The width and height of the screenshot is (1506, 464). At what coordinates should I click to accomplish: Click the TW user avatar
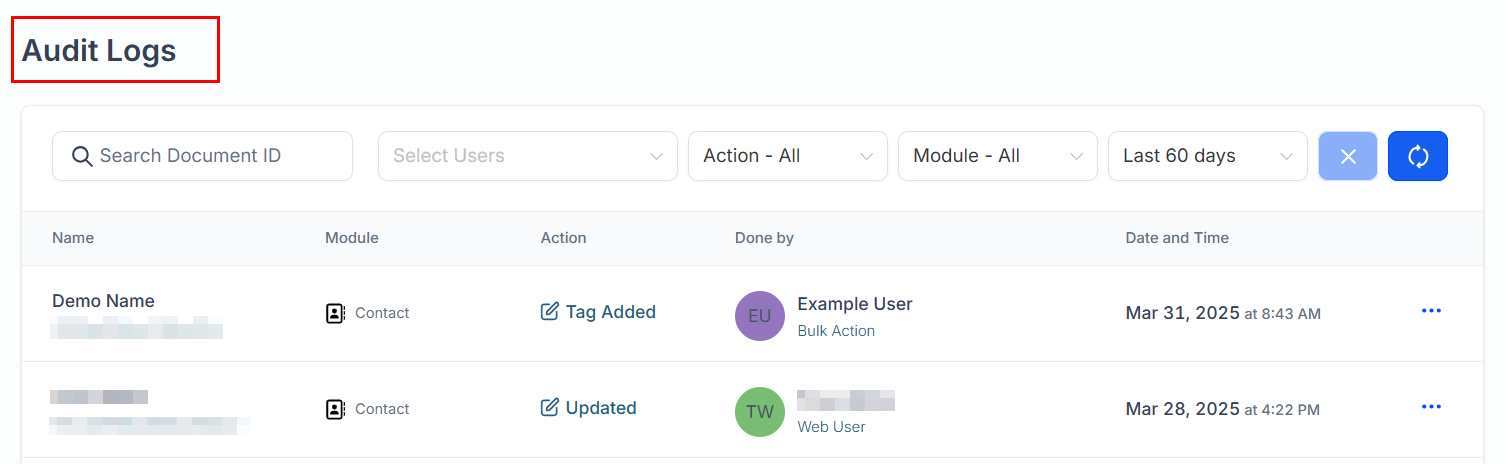pyautogui.click(x=760, y=412)
